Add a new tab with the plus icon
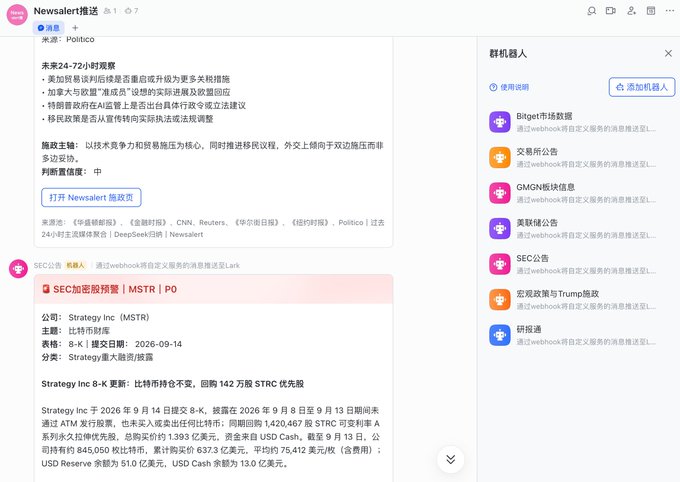 coord(75,28)
